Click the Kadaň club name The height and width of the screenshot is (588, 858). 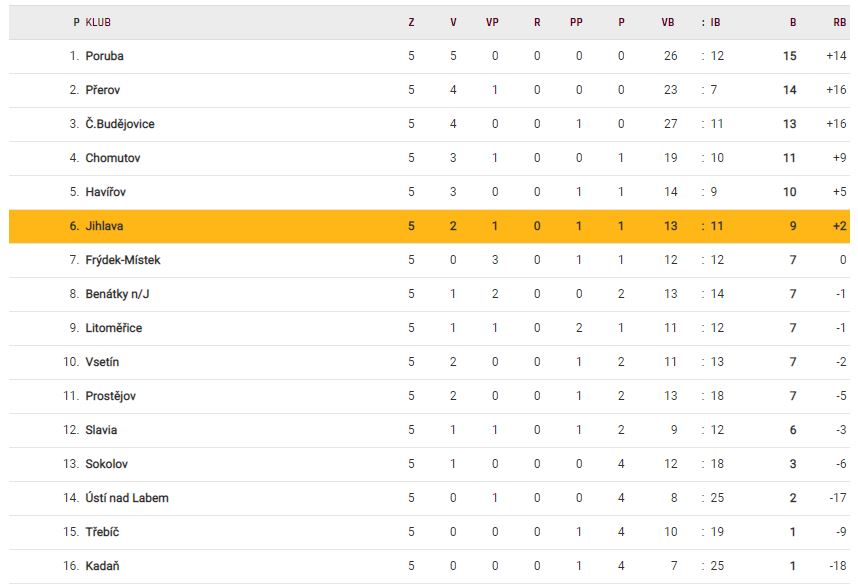pyautogui.click(x=103, y=566)
